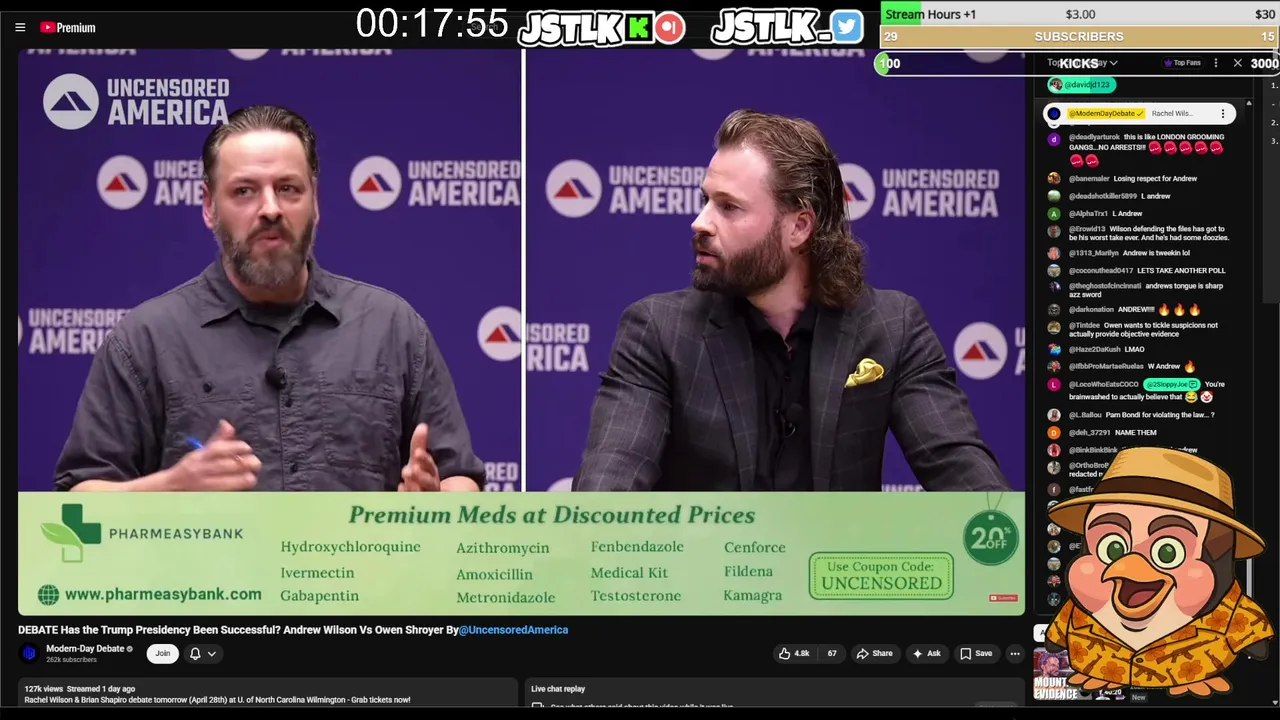Click username @coconuthead0417 in chat
The height and width of the screenshot is (720, 1280).
click(1101, 271)
